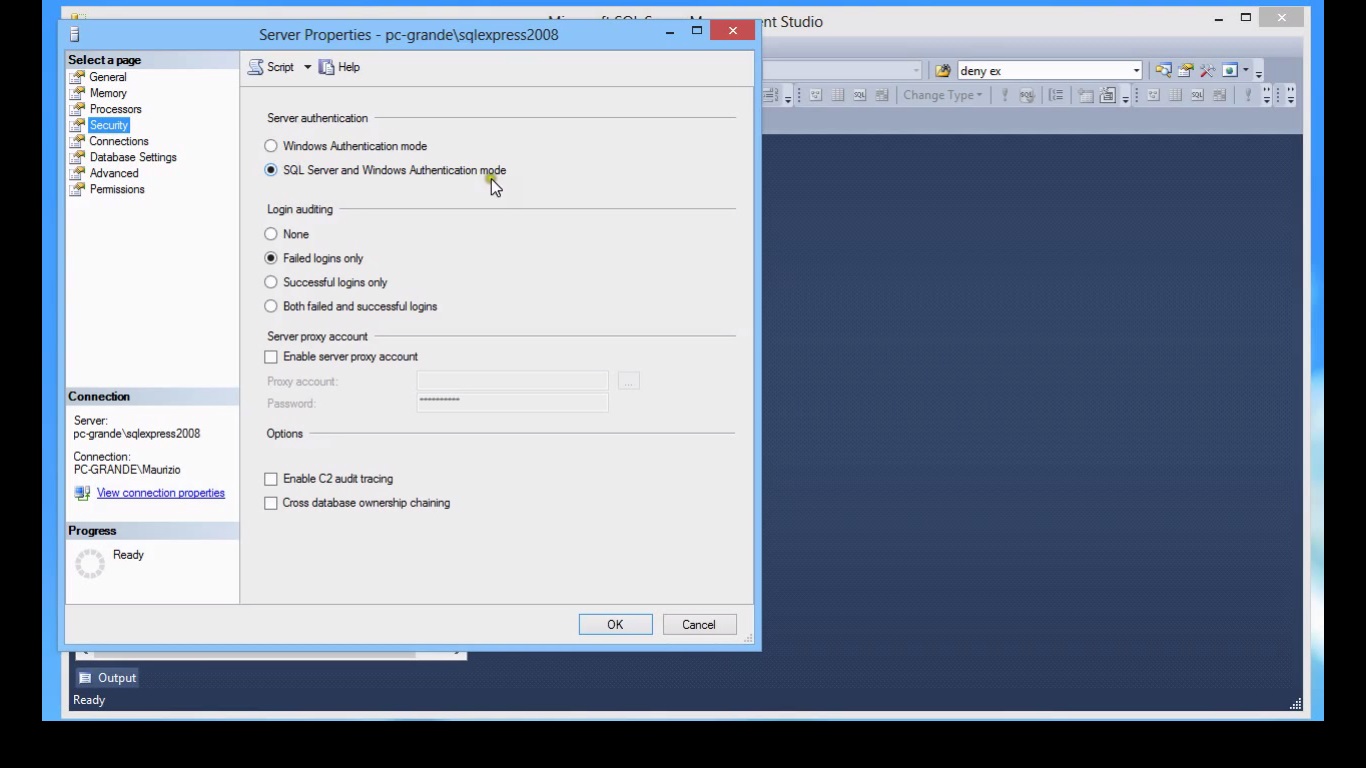Open overflow after Add Derived Table
Screen dimensions: 1366x768
point(1125,98)
